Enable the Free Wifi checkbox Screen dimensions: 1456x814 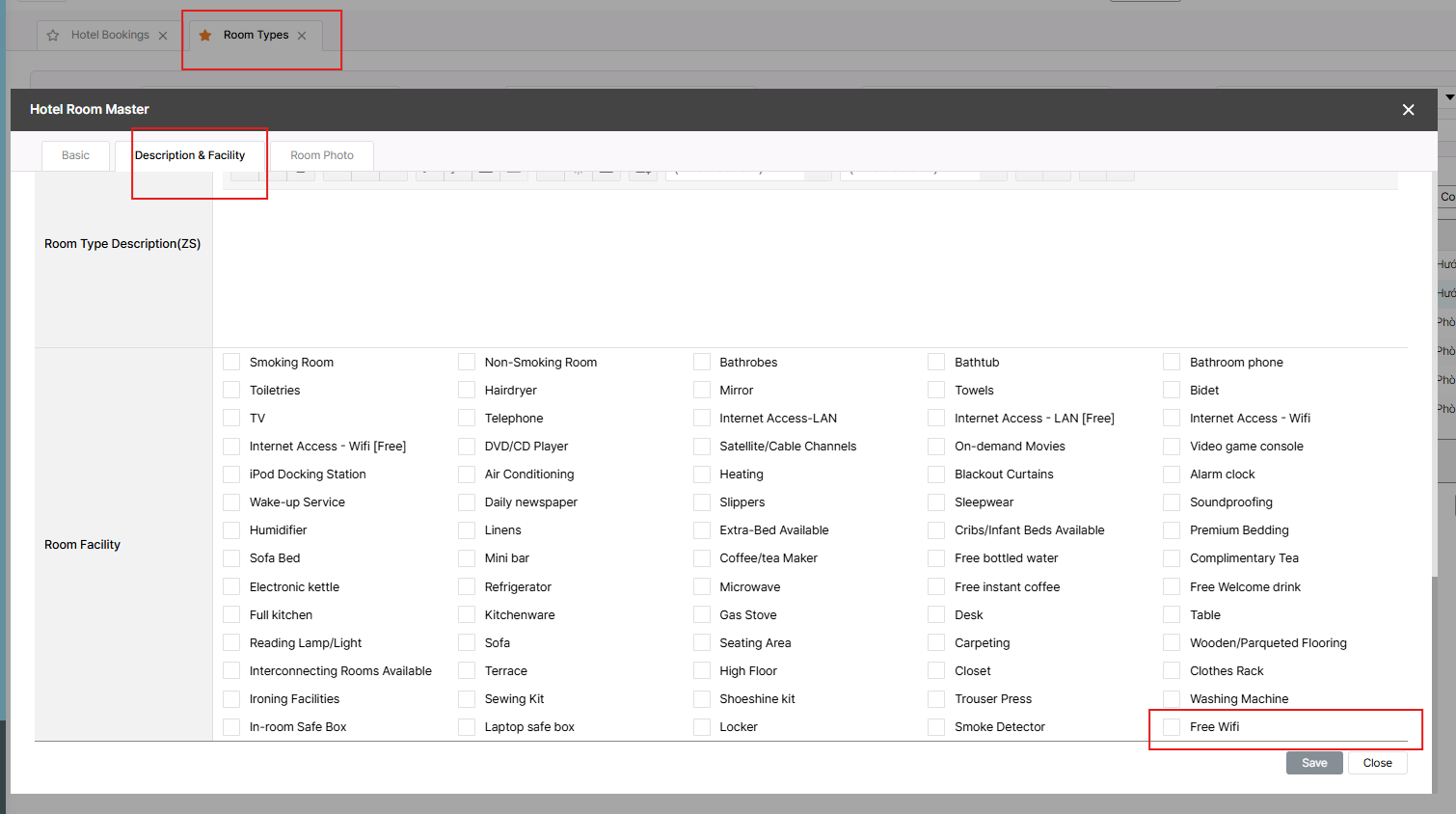[x=1172, y=727]
